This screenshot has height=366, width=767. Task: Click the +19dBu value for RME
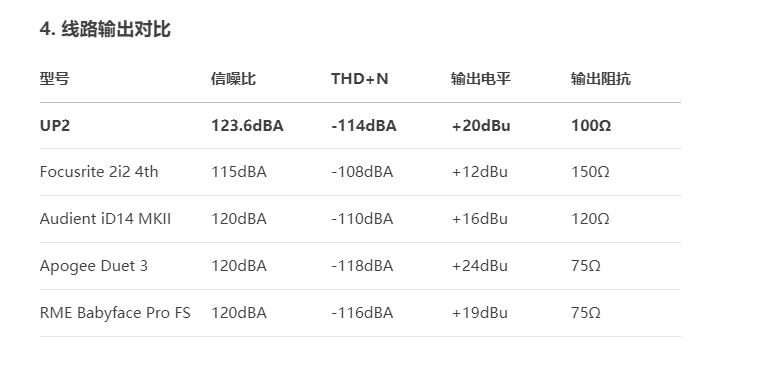479,313
